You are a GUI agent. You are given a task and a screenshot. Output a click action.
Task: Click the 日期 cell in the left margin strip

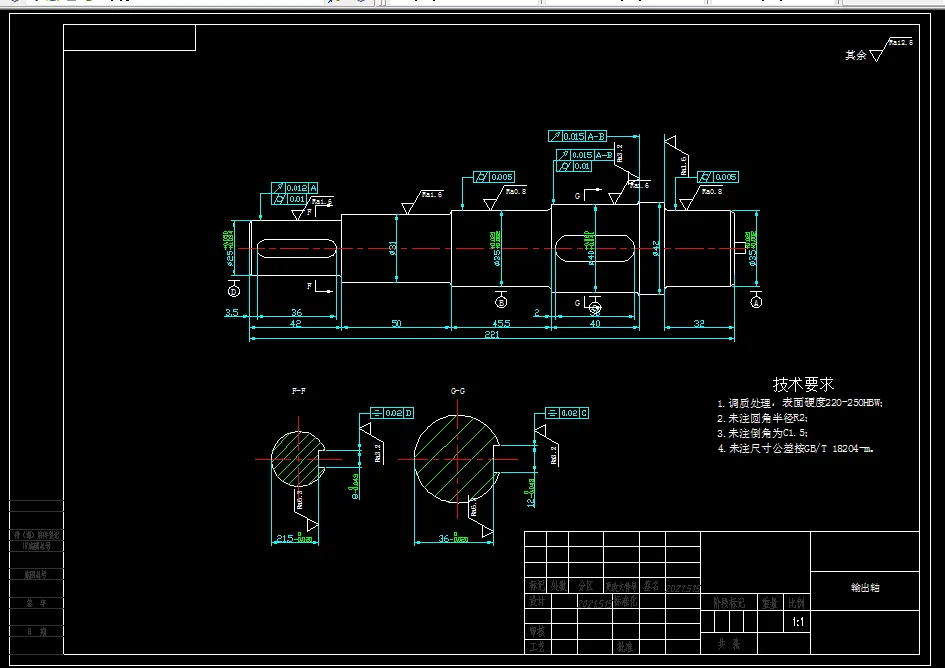point(36,632)
